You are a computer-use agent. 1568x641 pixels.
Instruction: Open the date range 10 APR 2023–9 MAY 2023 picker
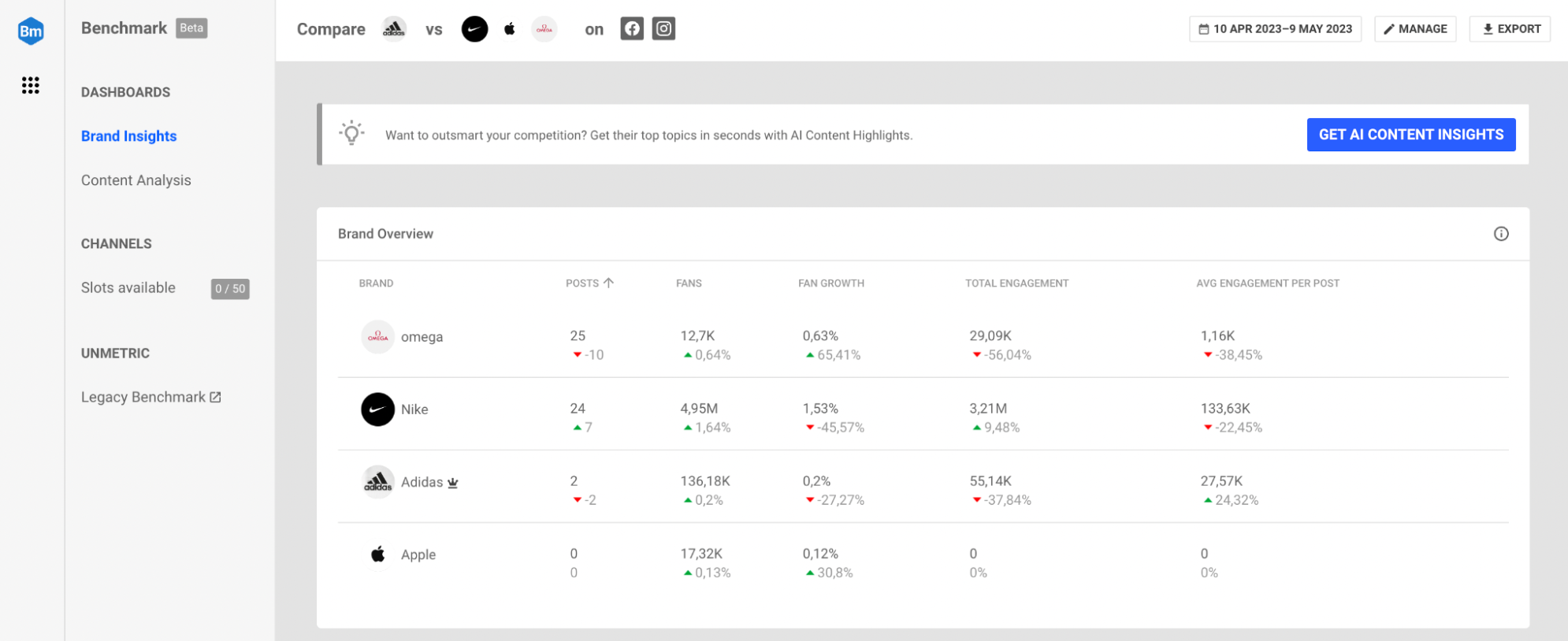click(1275, 29)
